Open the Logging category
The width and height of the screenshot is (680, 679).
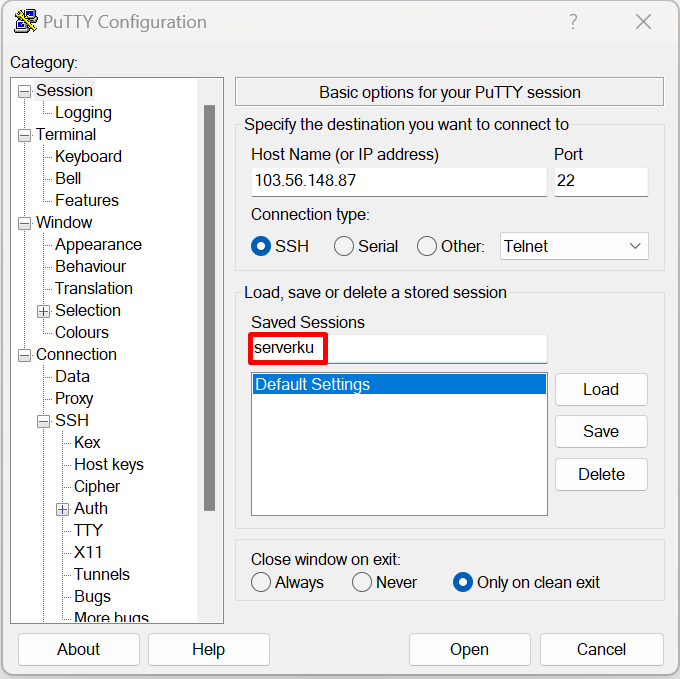83,113
